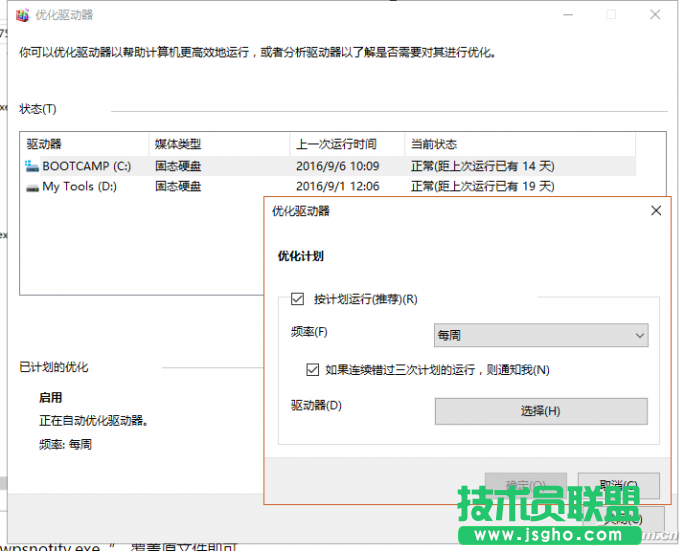The width and height of the screenshot is (685, 551).
Task: Select the BOOTCAMP (C:) last-run date 2016/9/6
Action: coord(337,166)
